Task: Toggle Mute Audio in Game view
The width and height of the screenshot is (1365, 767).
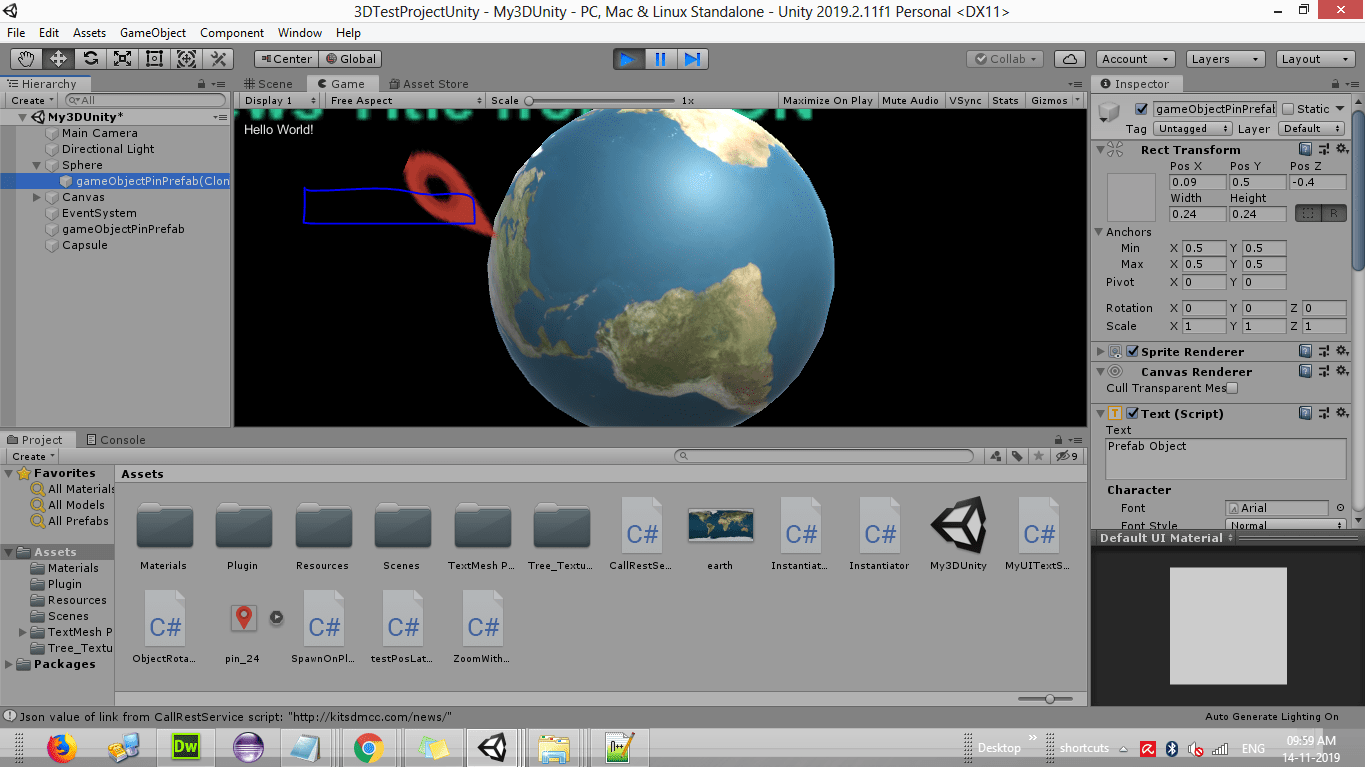Action: pyautogui.click(x=910, y=100)
